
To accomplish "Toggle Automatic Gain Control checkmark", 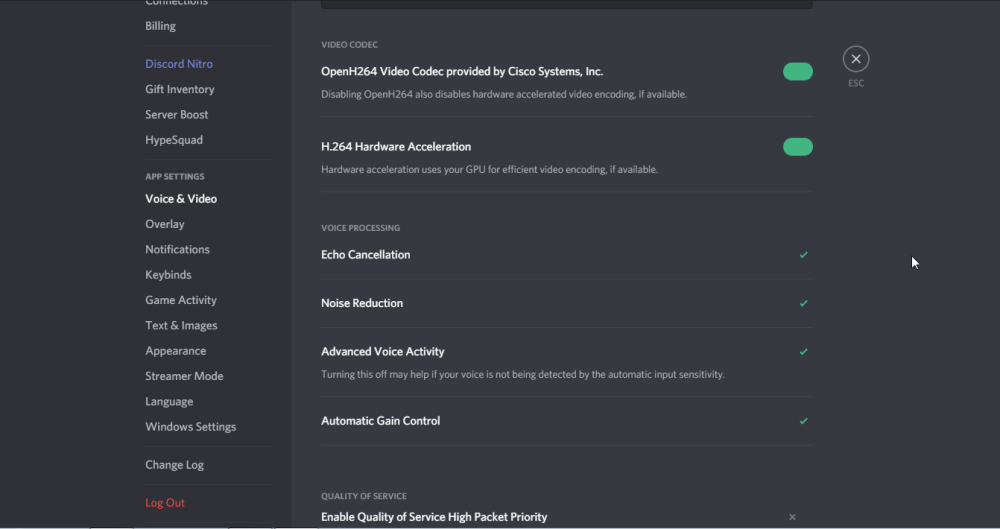I will (x=803, y=421).
